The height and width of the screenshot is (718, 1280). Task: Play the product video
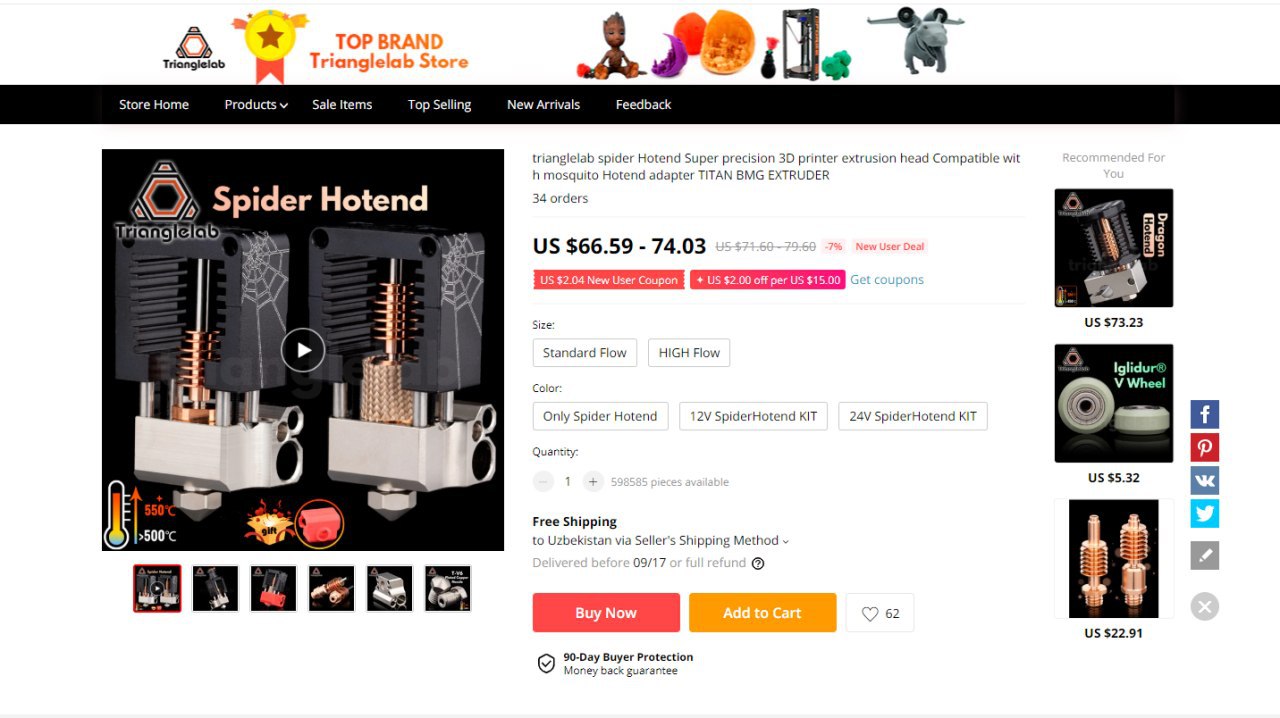click(302, 350)
